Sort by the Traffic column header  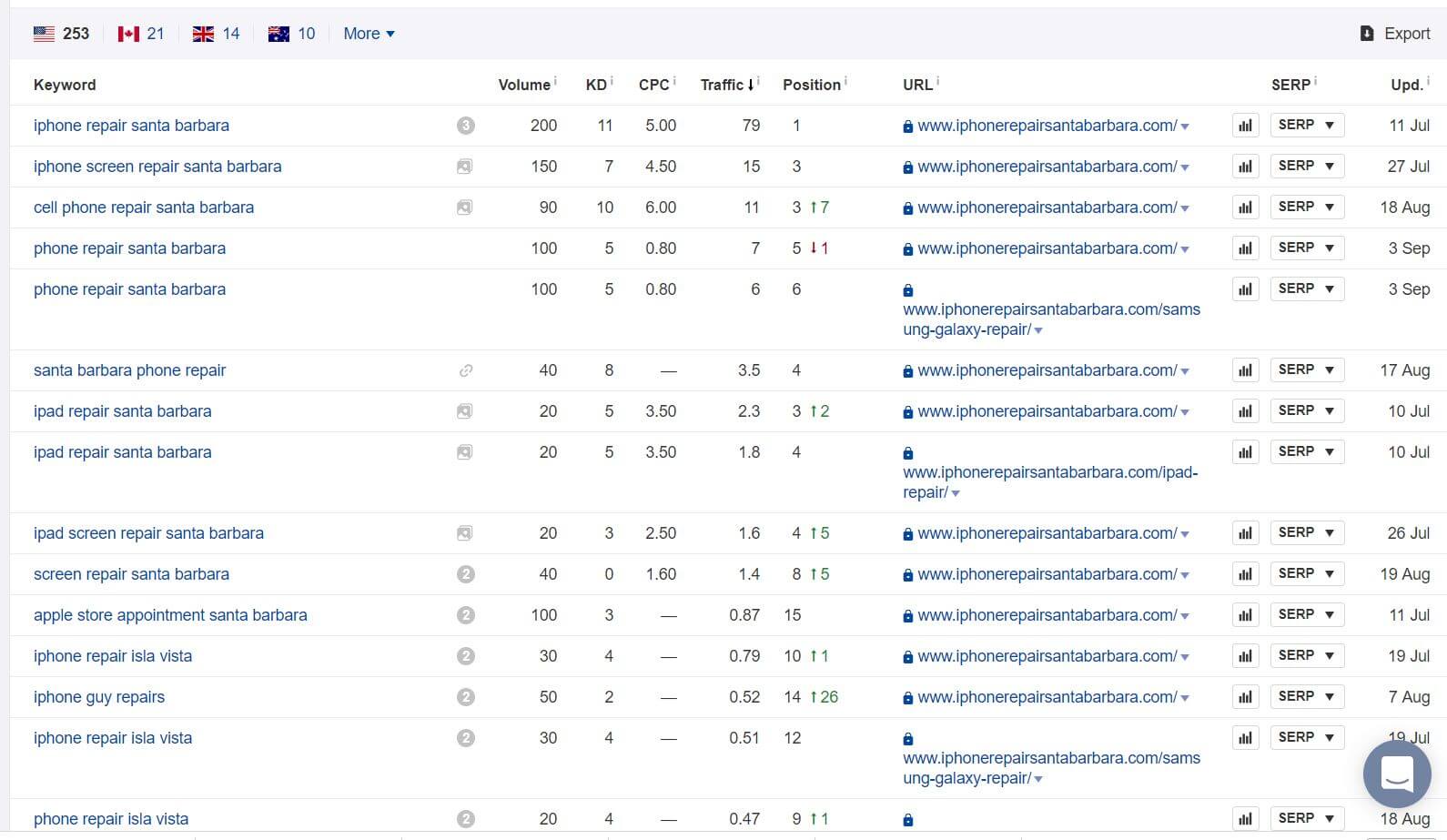click(x=727, y=85)
